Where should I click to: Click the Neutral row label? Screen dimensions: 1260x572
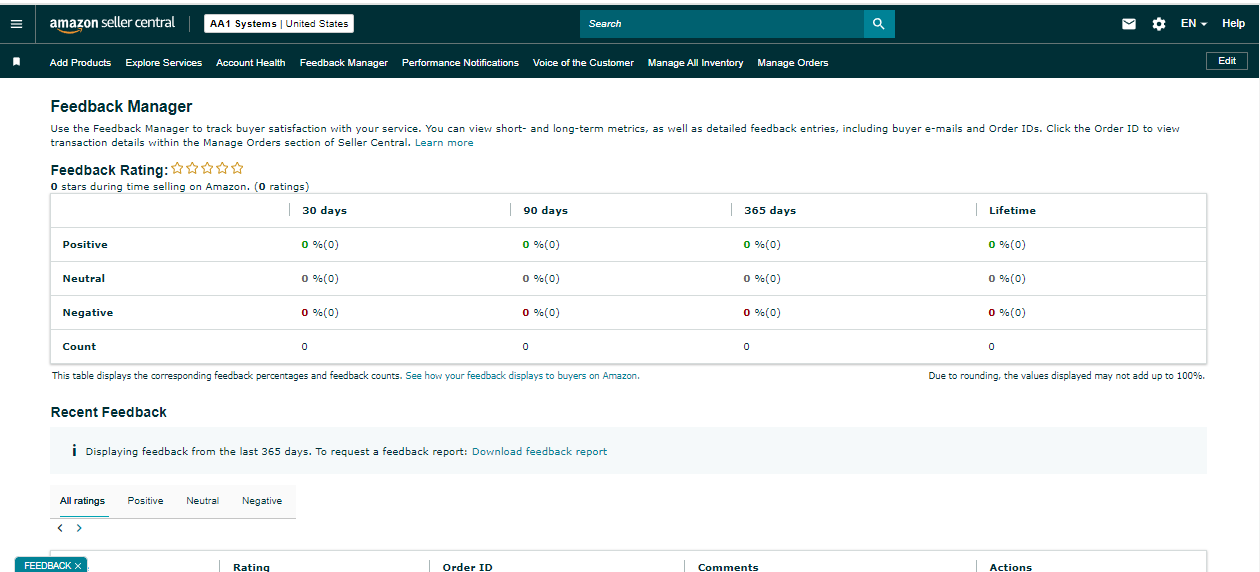point(84,279)
